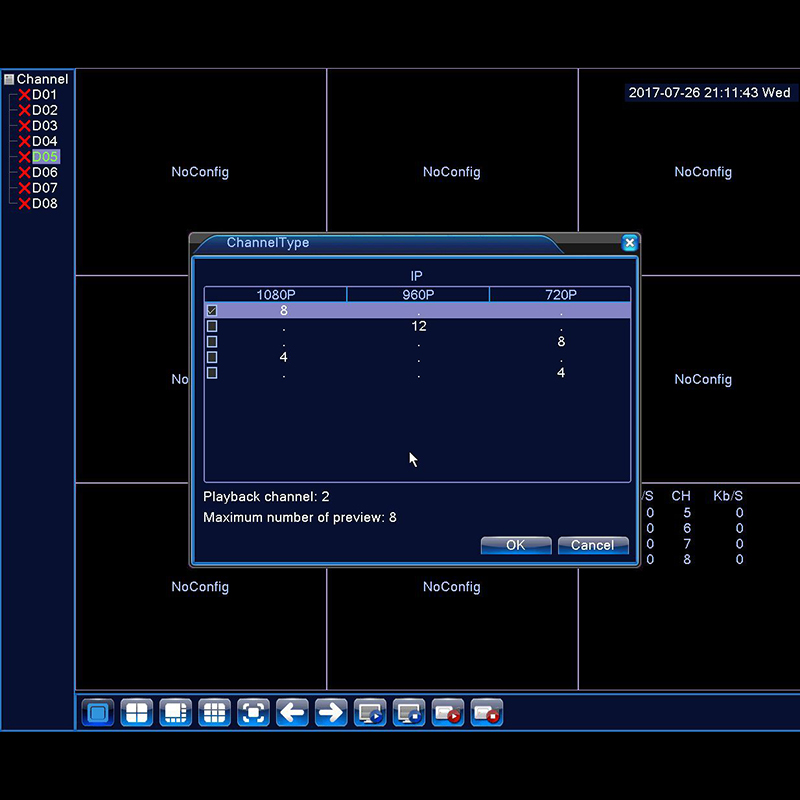Select channel D05 in the tree
Viewport: 800px width, 800px height.
[45, 157]
